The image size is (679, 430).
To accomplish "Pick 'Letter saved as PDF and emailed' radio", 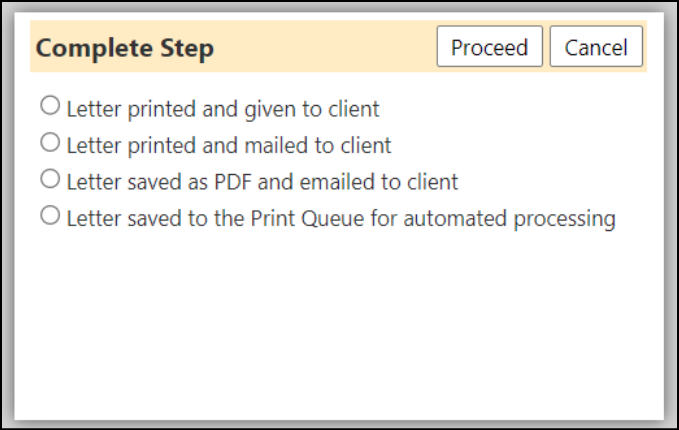I will point(50,178).
